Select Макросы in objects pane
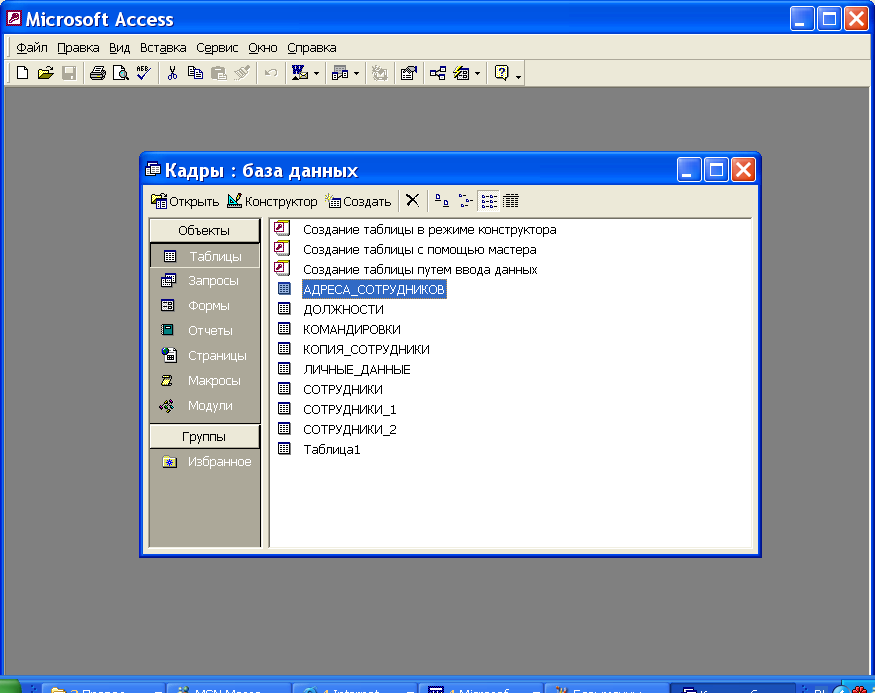The width and height of the screenshot is (875, 693). click(x=204, y=381)
